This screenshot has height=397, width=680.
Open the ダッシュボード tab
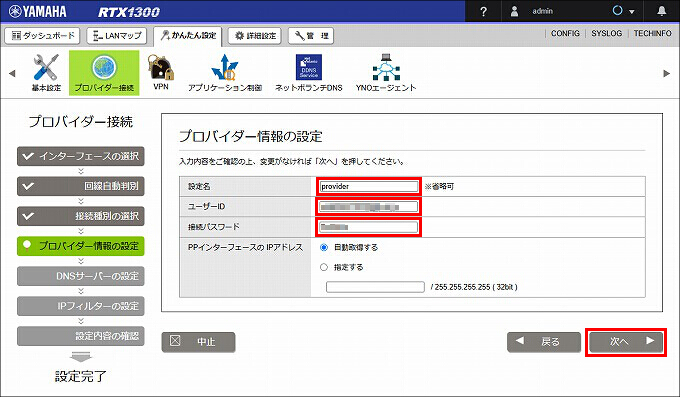(42, 36)
